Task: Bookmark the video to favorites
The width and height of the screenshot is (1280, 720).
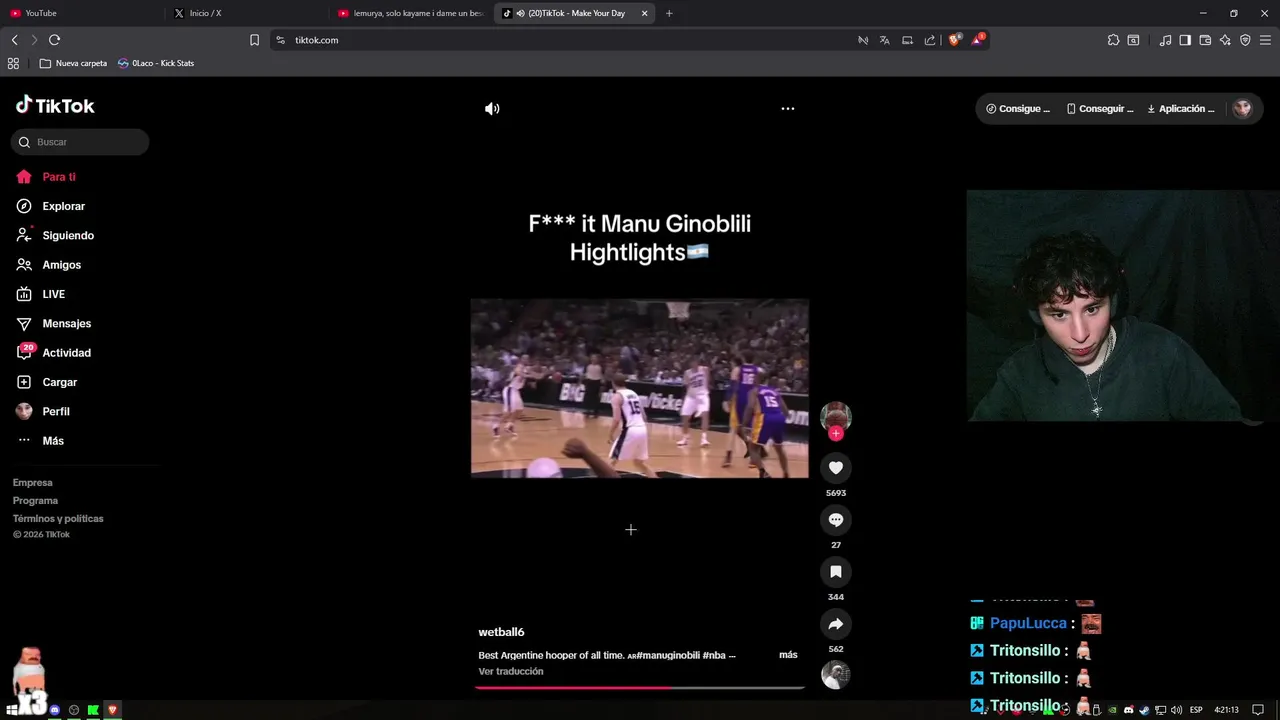Action: tap(836, 571)
